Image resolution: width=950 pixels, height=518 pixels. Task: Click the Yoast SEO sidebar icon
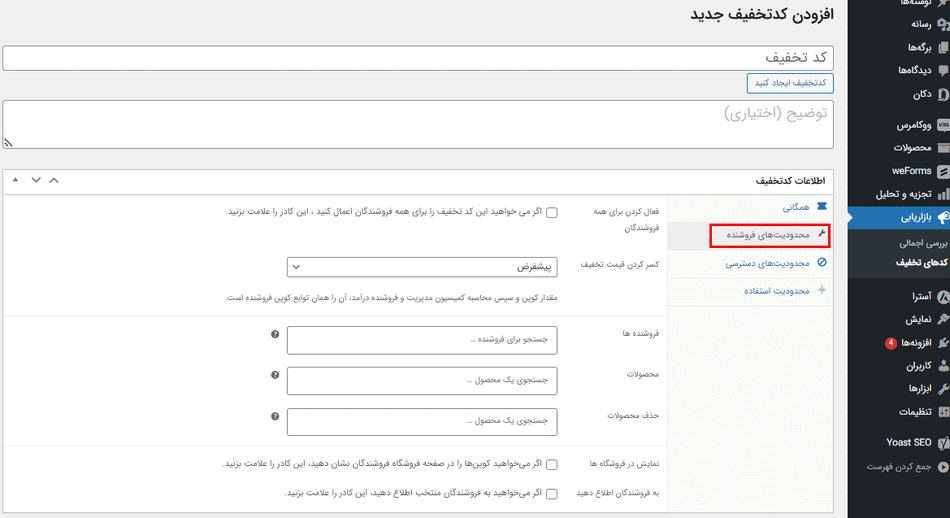pyautogui.click(x=943, y=443)
